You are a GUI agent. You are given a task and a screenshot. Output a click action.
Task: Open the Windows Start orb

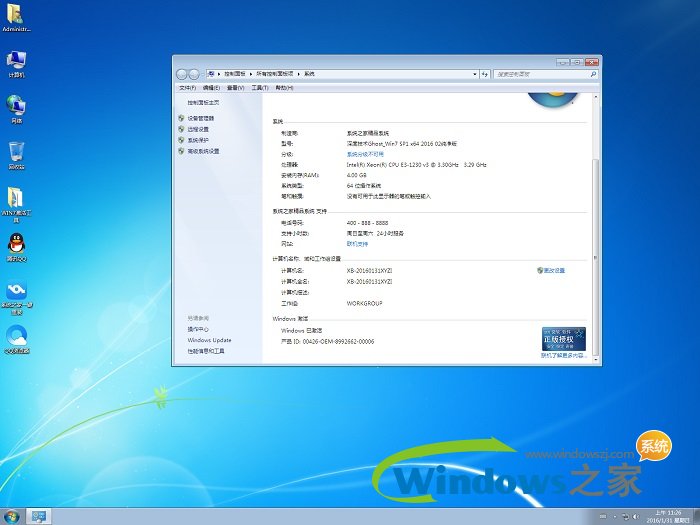click(x=11, y=517)
